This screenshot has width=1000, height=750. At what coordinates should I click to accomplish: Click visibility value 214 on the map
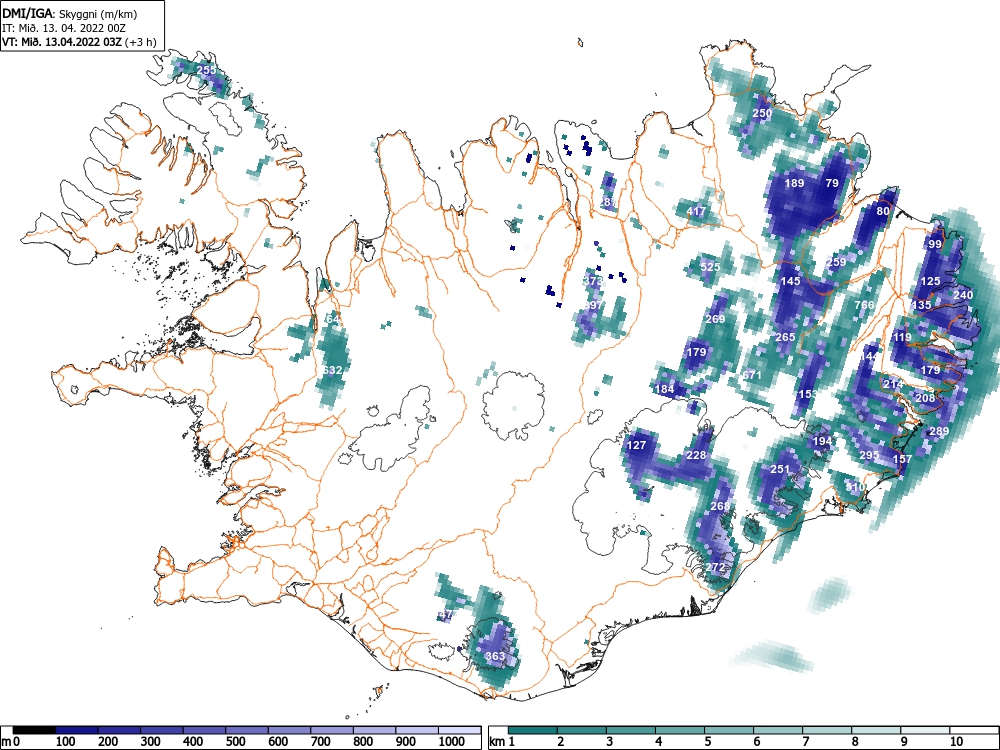click(x=893, y=384)
